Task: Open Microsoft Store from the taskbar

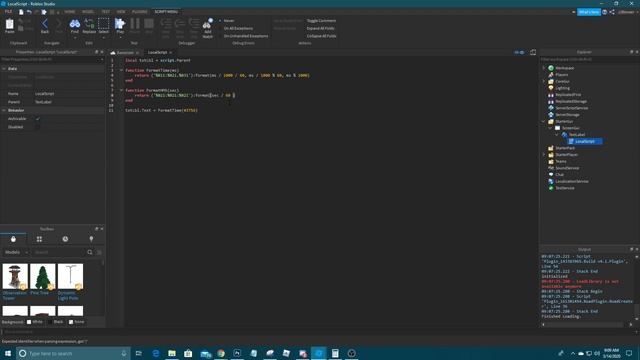Action: 188,353
